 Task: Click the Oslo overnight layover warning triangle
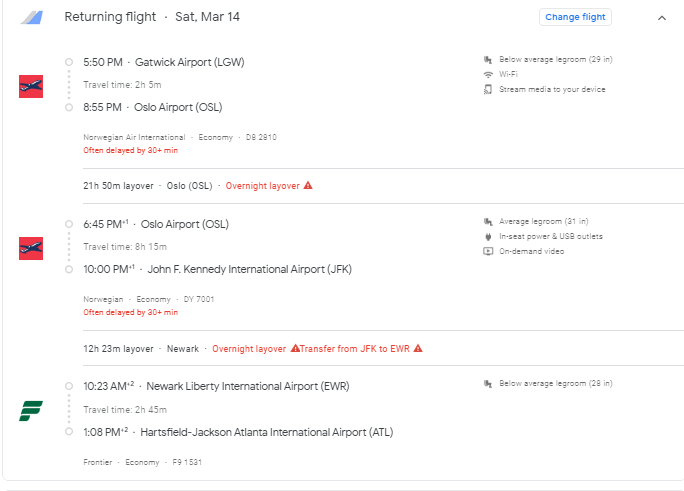point(308,185)
